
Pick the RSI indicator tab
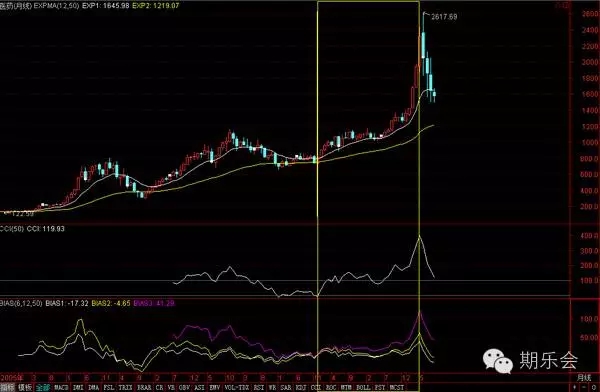pos(259,387)
